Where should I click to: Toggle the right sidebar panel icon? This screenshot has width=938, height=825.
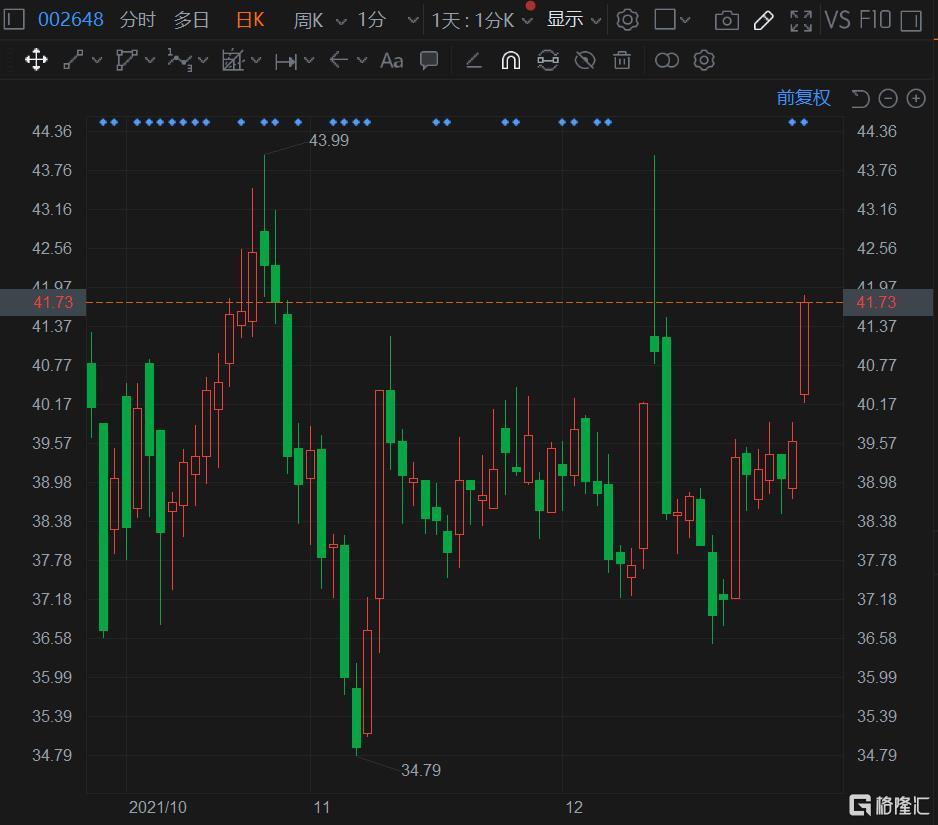coord(911,22)
